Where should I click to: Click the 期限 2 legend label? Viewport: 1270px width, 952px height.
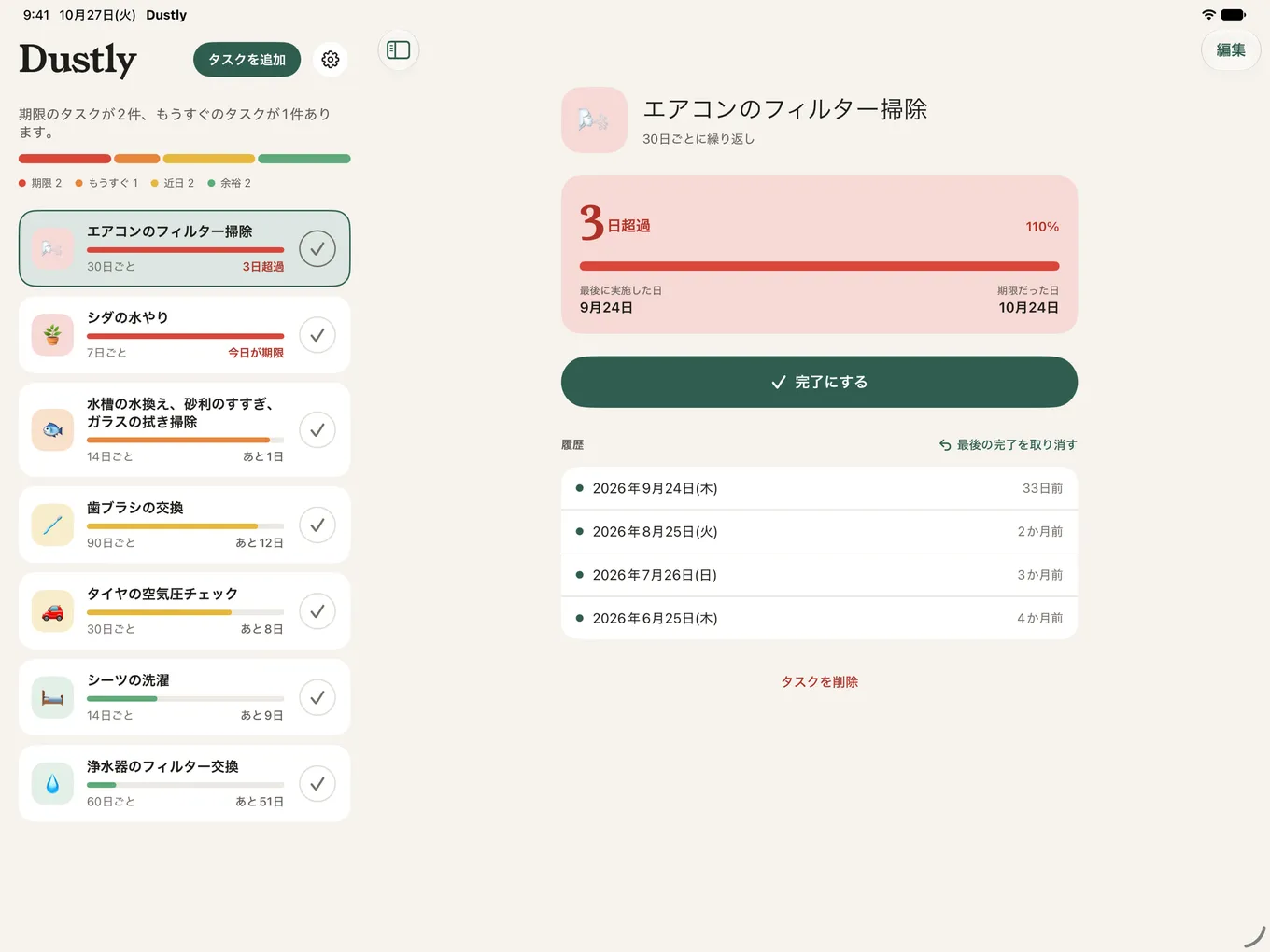pyautogui.click(x=40, y=183)
